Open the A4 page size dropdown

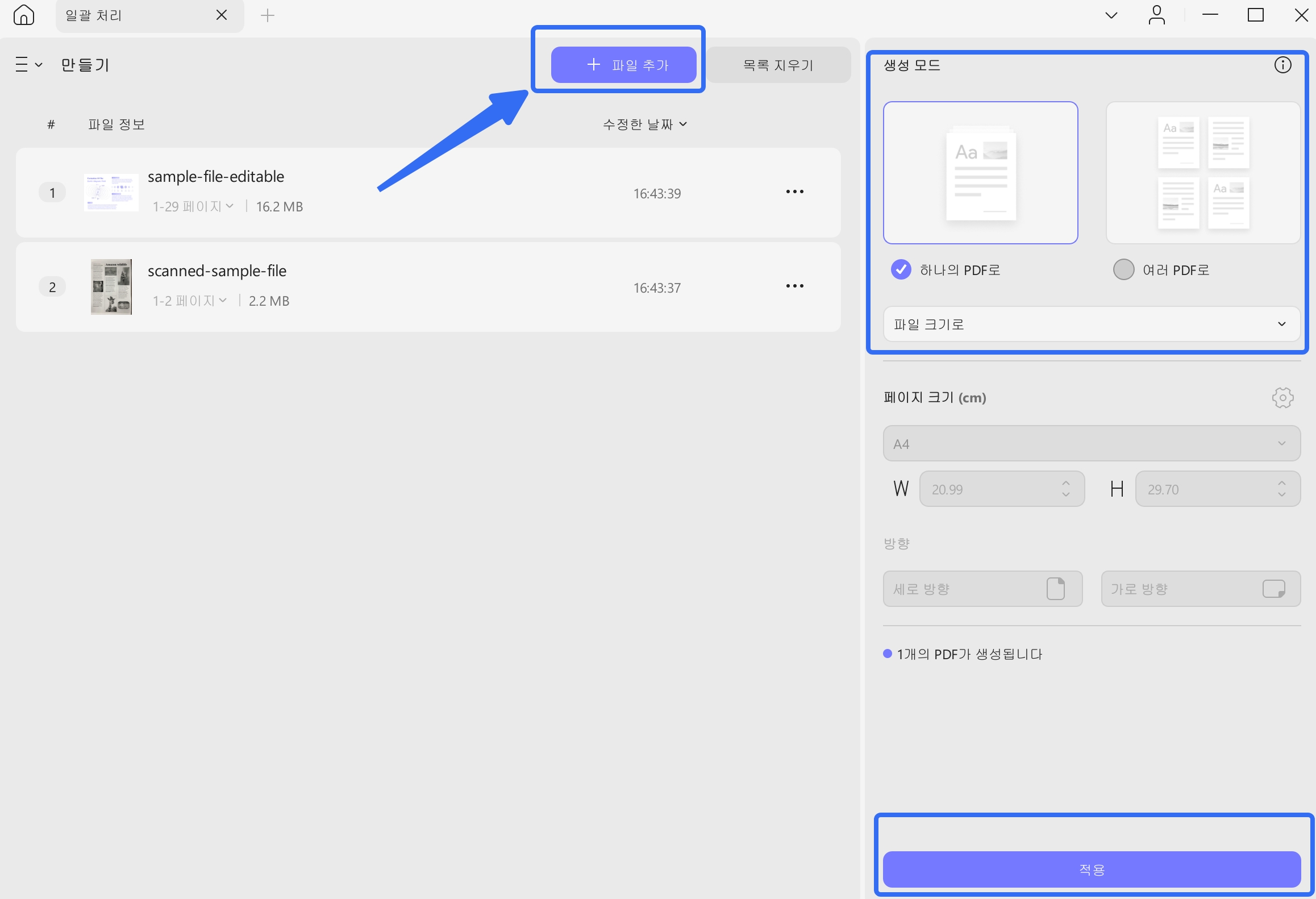tap(1092, 443)
